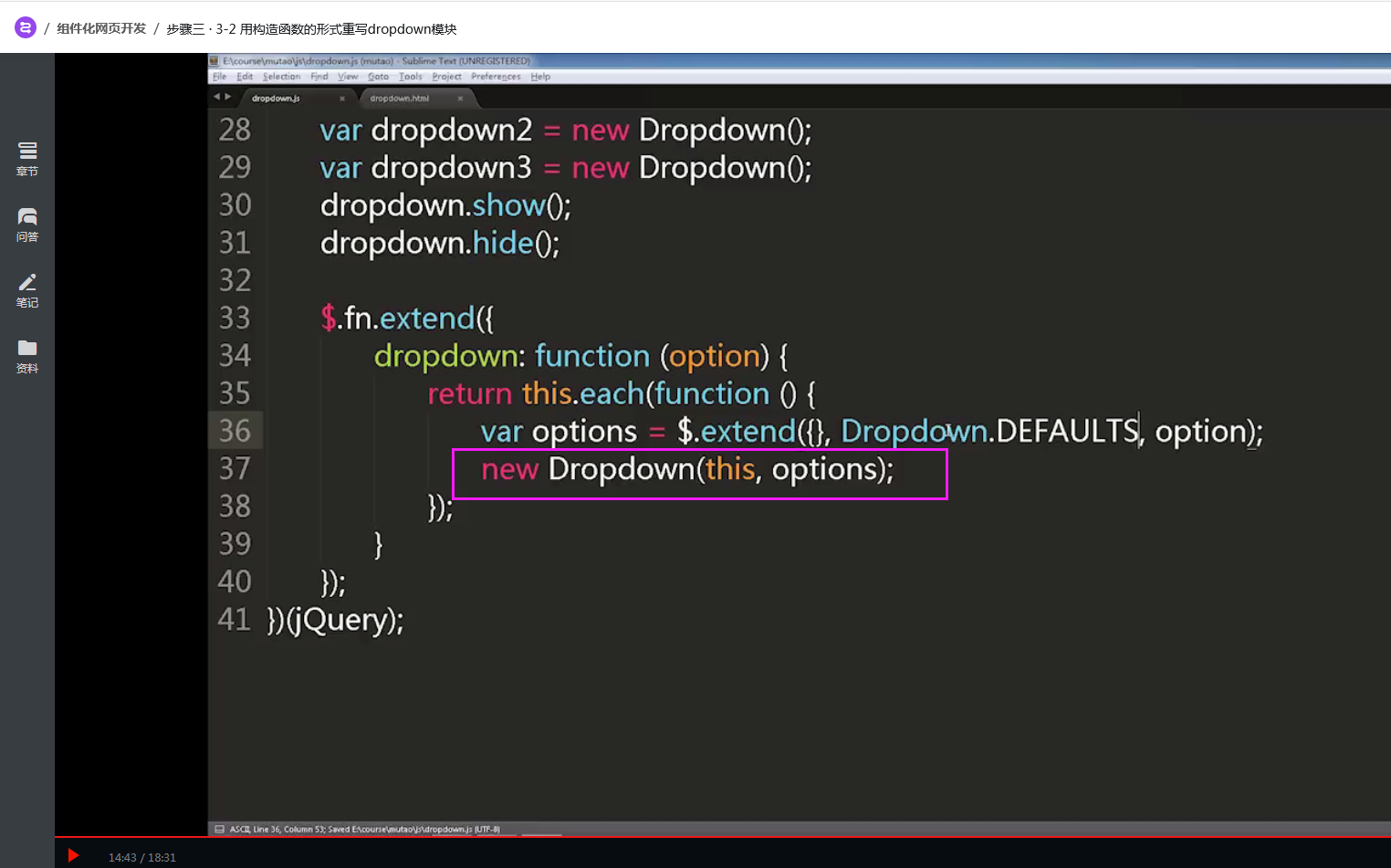Click the next-tab right arrow
Screen dimensions: 1391x868
pos(228,97)
